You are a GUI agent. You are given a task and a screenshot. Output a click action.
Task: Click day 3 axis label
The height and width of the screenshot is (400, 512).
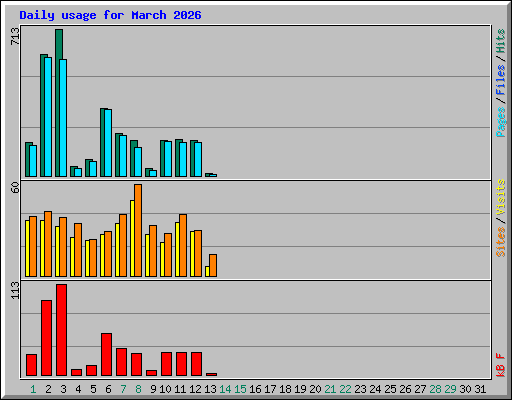pos(63,389)
